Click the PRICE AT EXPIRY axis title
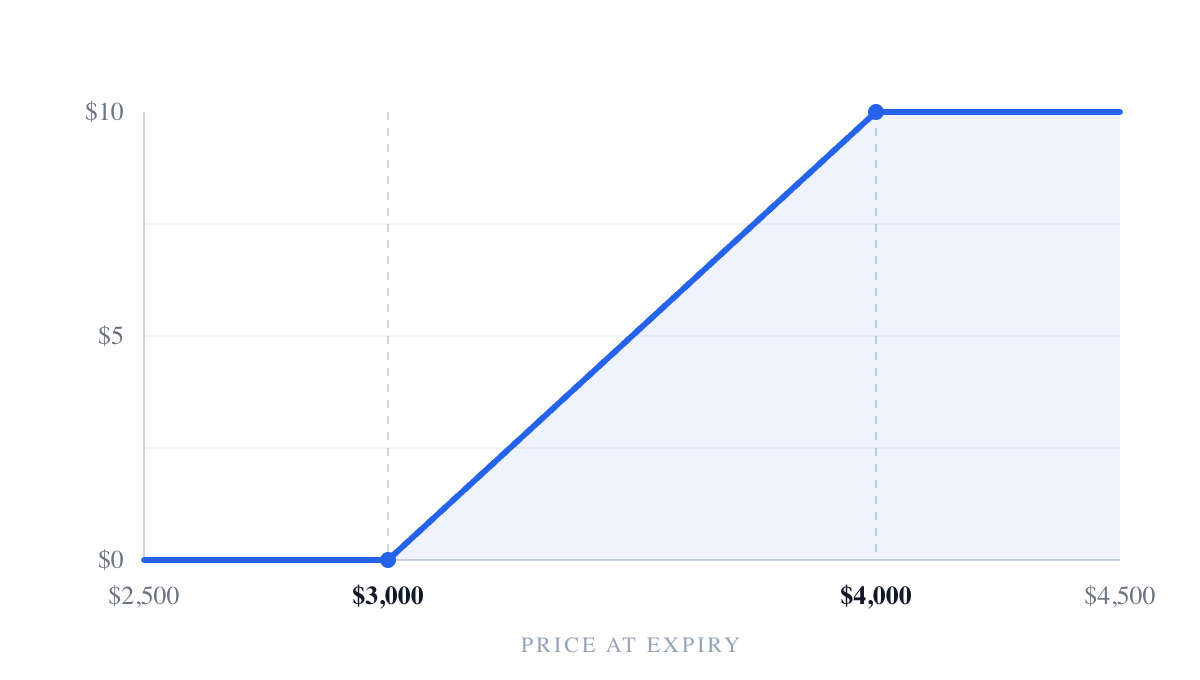1200x680 pixels. point(631,645)
